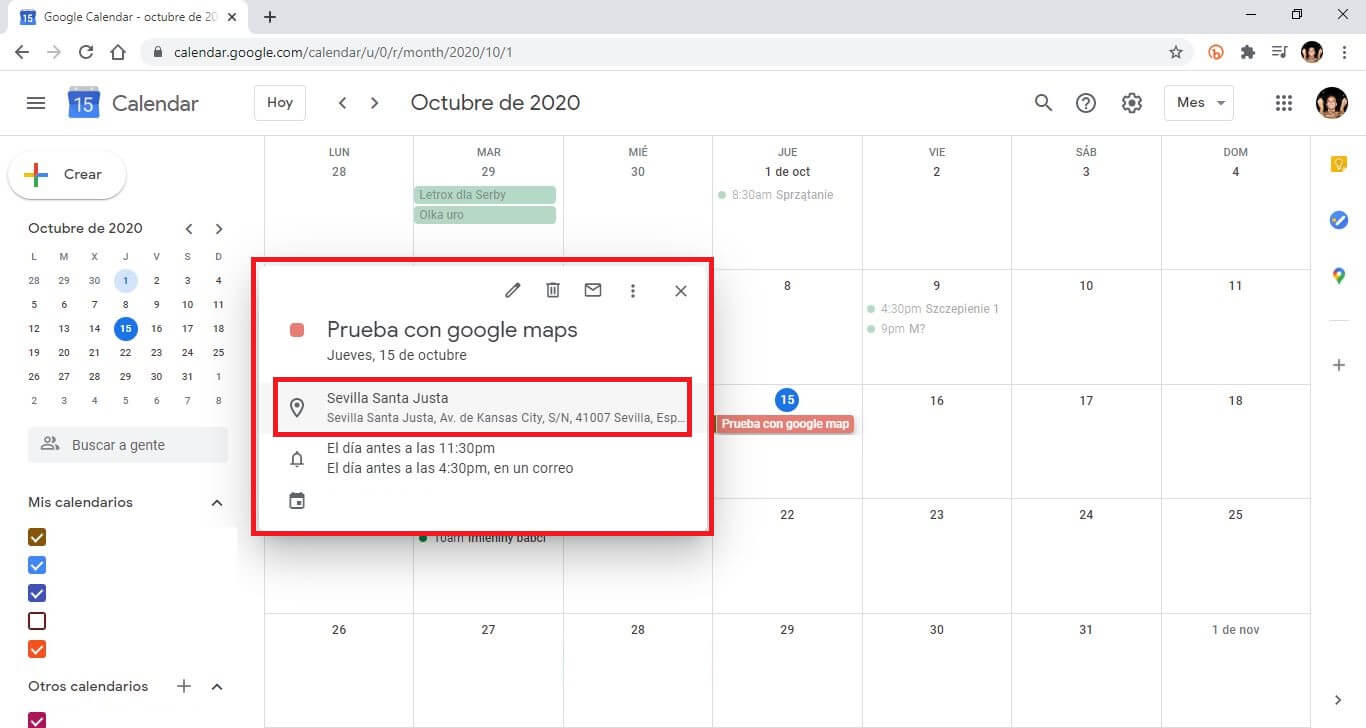This screenshot has width=1366, height=728.
Task: Open the Letrox dla Serby event
Action: click(485, 195)
